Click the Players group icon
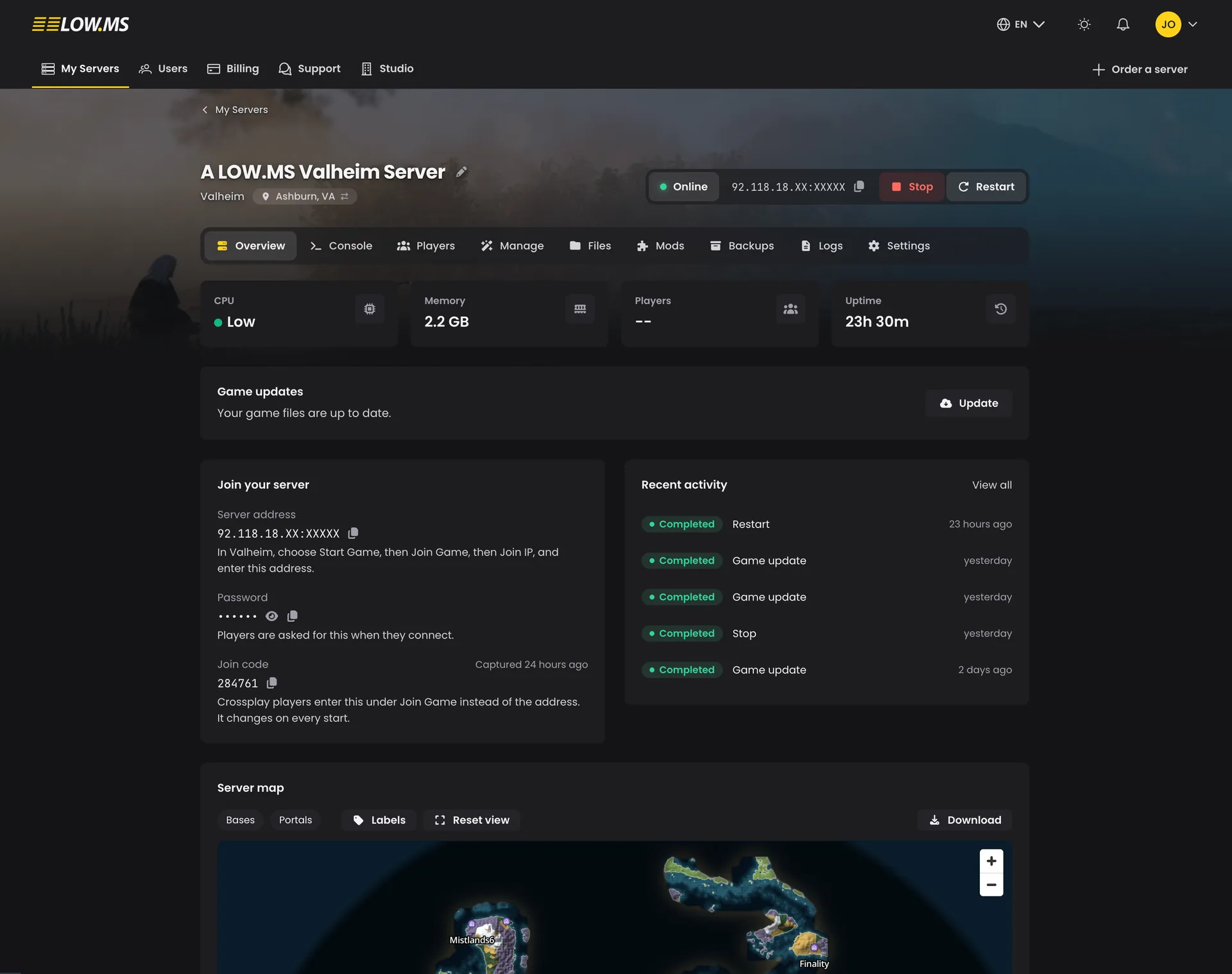The image size is (1232, 974). tap(791, 309)
